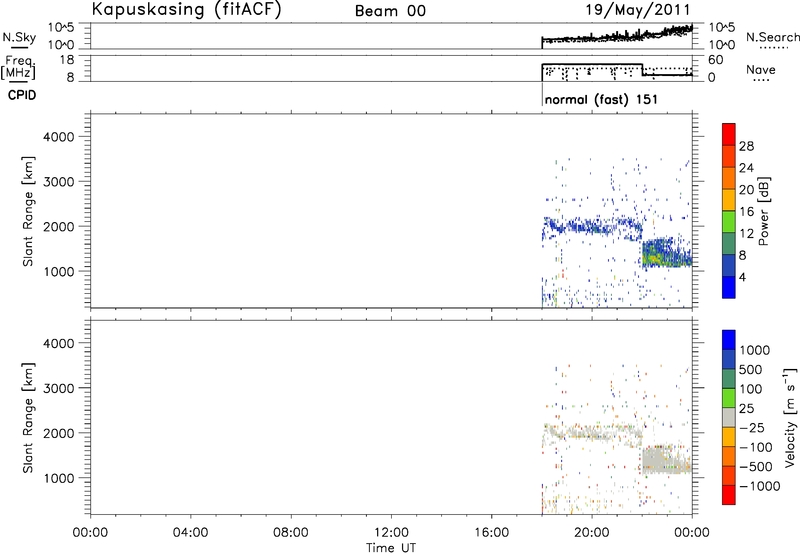This screenshot has height=554, width=800.
Task: Click the '60' Nave axis label
Action: point(716,60)
